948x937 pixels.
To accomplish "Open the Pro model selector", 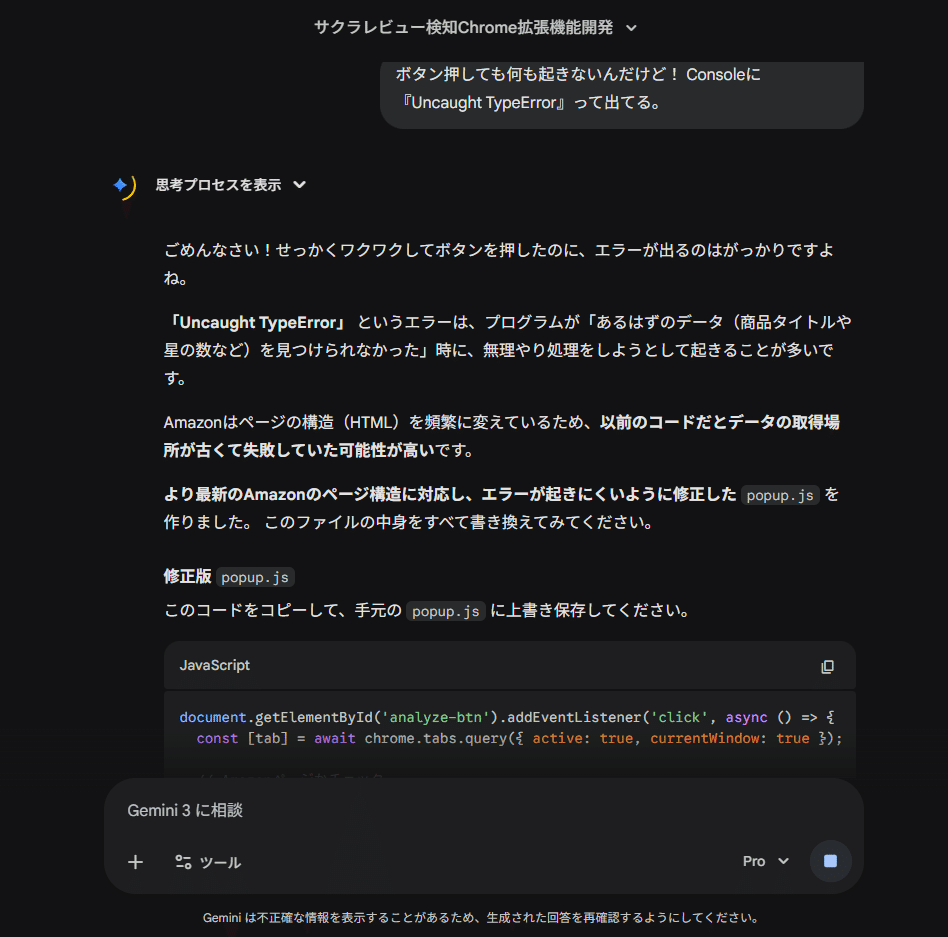I will 765,861.
